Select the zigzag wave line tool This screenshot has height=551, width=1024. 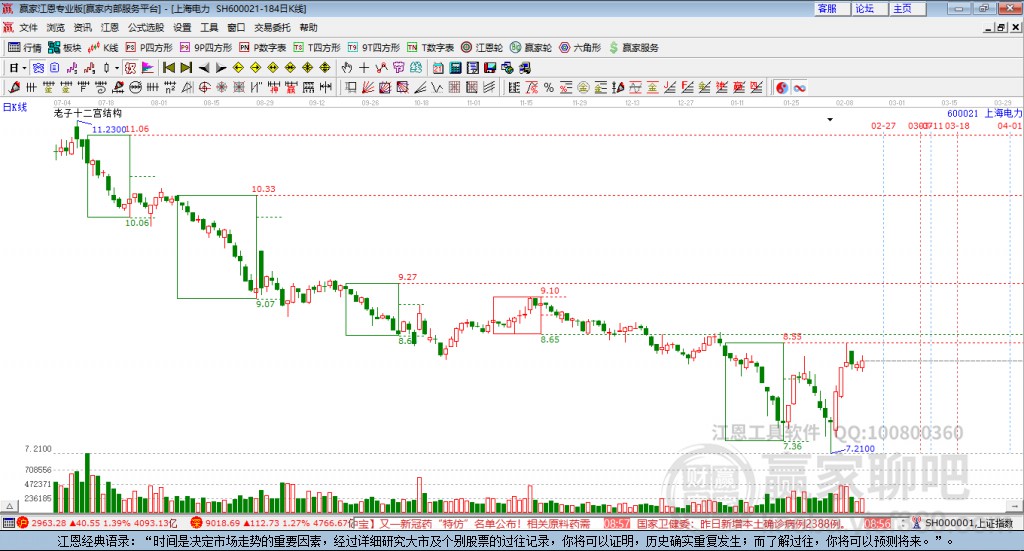437,87
